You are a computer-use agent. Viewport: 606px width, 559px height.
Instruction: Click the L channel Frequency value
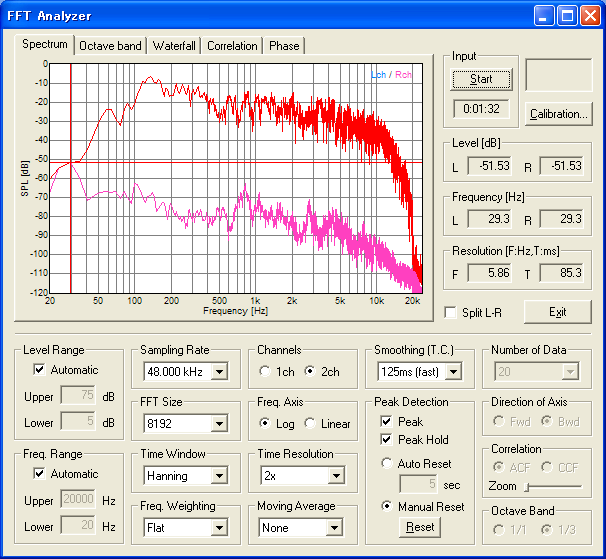coord(490,219)
